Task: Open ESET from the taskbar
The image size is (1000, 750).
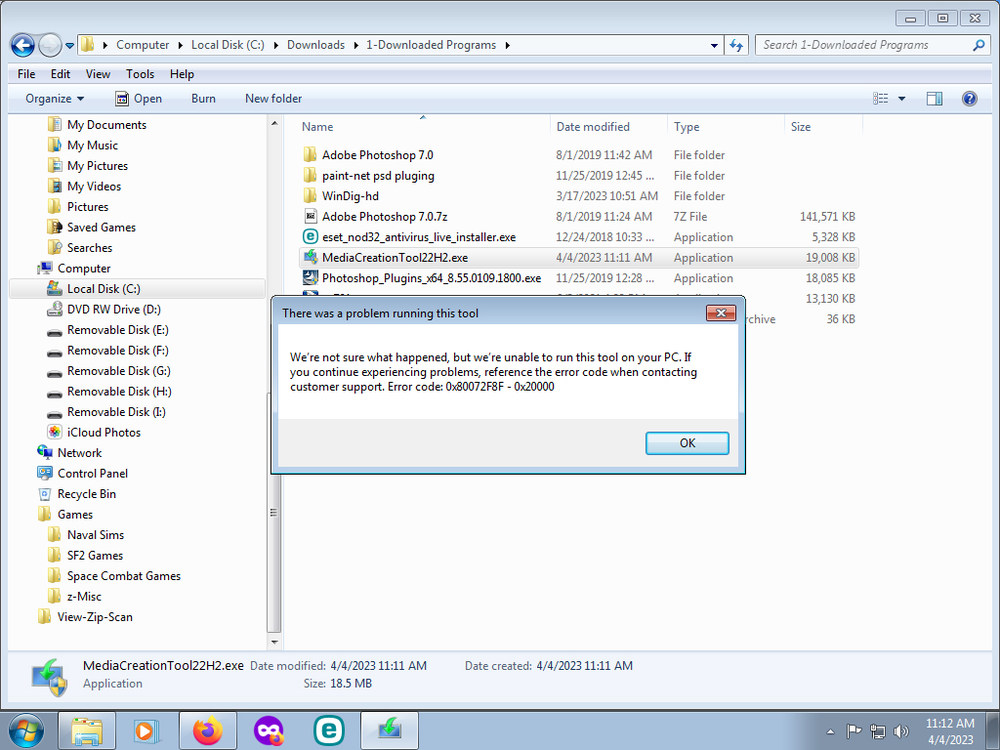Action: pos(329,730)
